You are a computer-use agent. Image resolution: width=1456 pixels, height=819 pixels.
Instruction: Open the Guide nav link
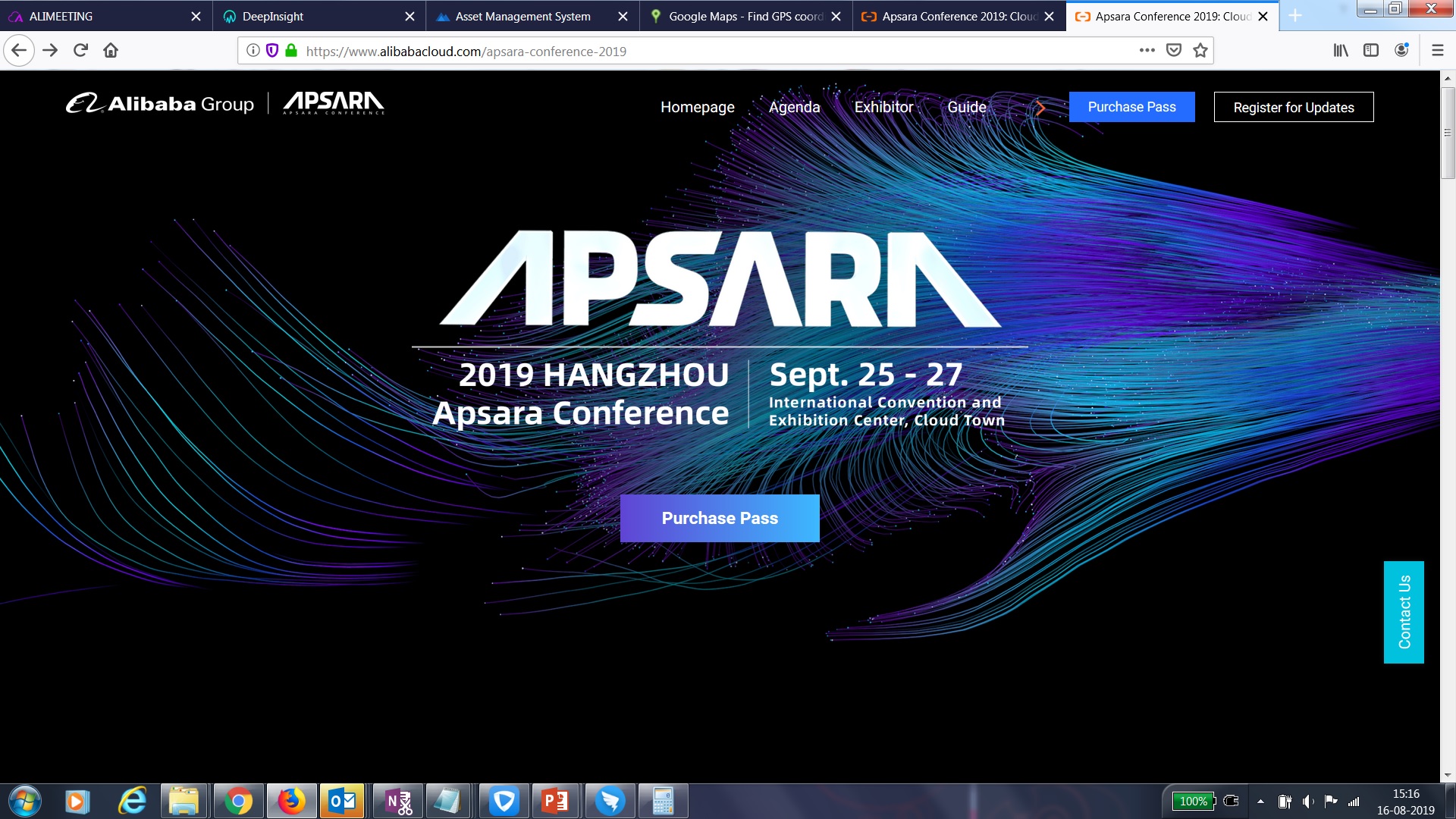click(967, 107)
